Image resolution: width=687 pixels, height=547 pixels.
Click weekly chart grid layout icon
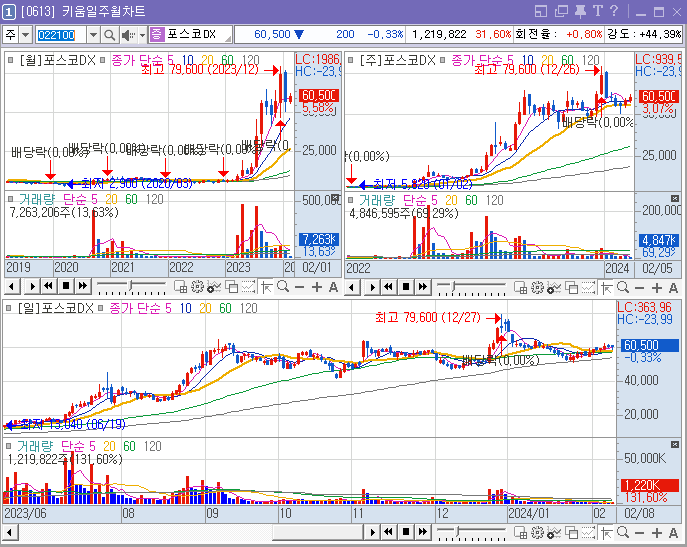coord(520,288)
